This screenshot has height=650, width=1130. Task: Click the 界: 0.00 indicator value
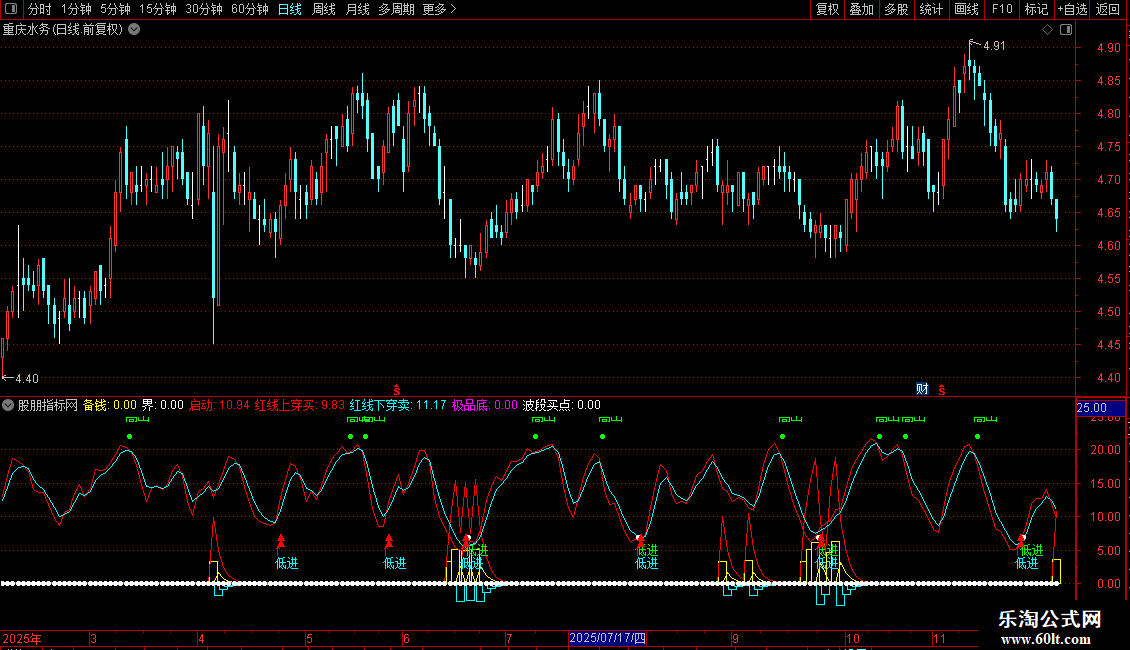click(x=163, y=406)
